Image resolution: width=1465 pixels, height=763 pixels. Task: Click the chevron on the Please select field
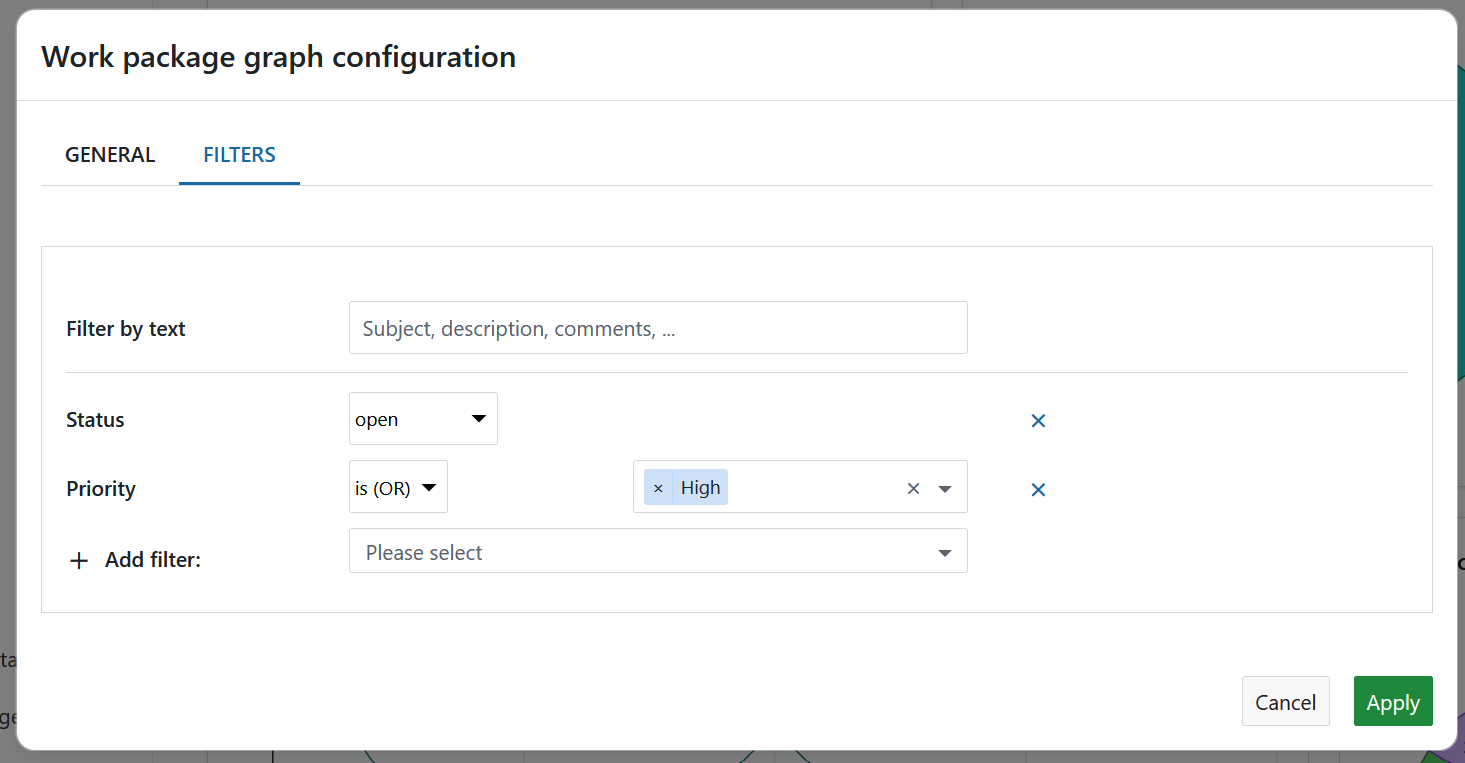943,551
